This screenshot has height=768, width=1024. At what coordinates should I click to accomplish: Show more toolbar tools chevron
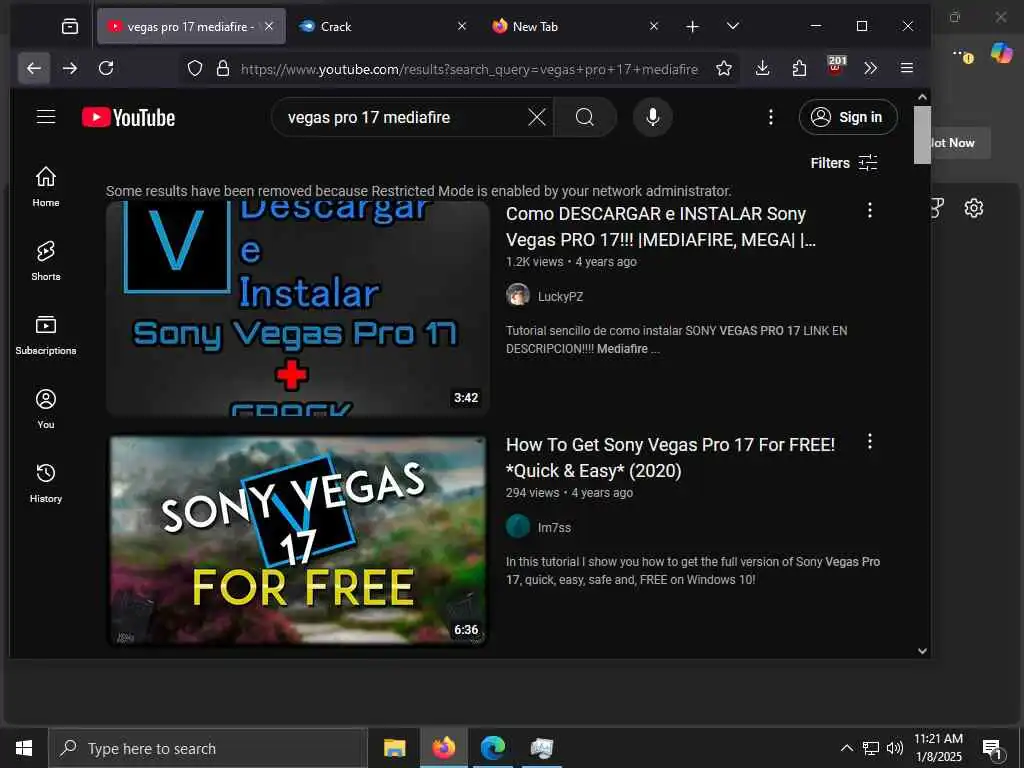pyautogui.click(x=871, y=68)
